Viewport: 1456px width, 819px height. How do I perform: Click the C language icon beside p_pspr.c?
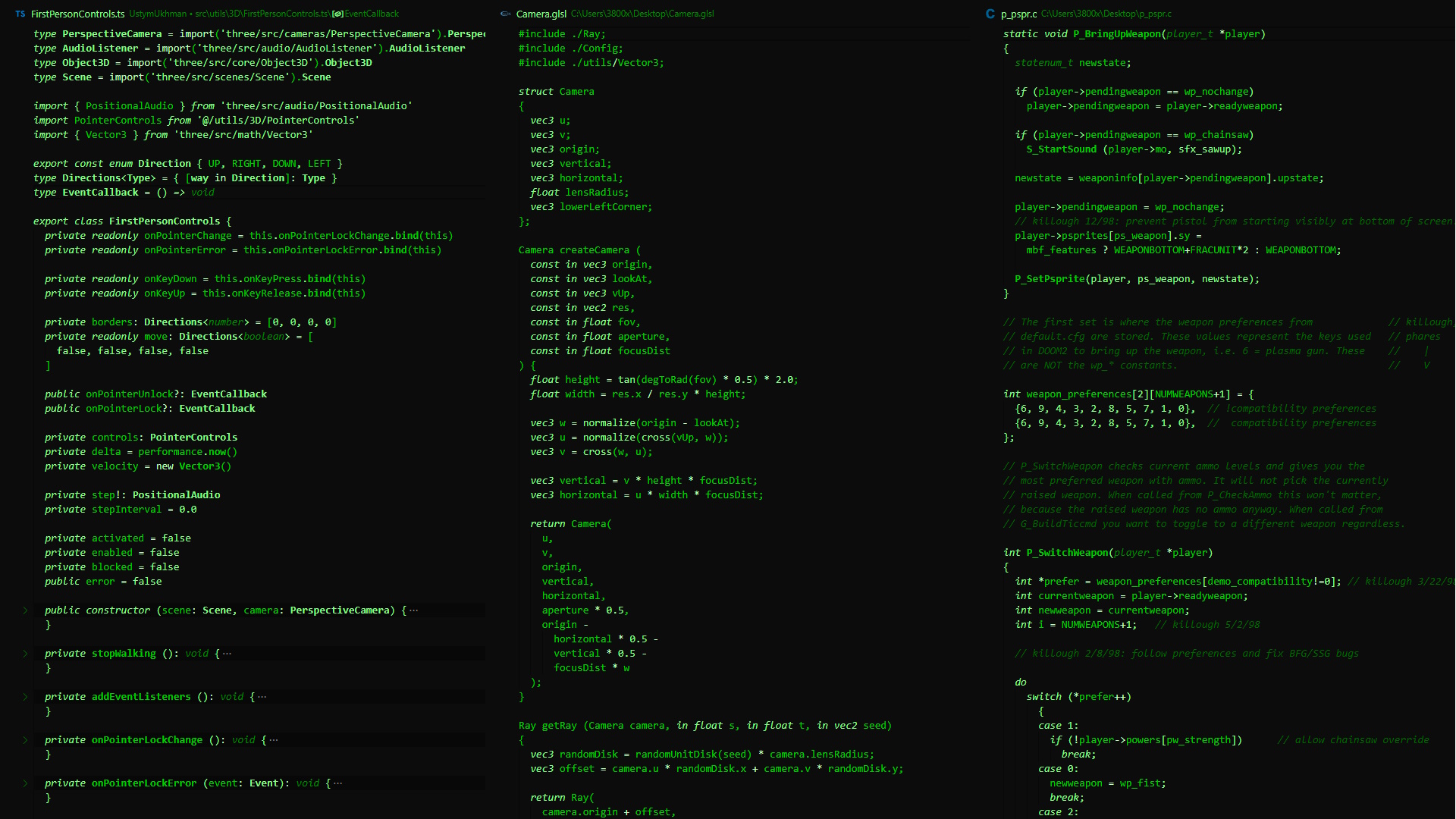pos(990,14)
